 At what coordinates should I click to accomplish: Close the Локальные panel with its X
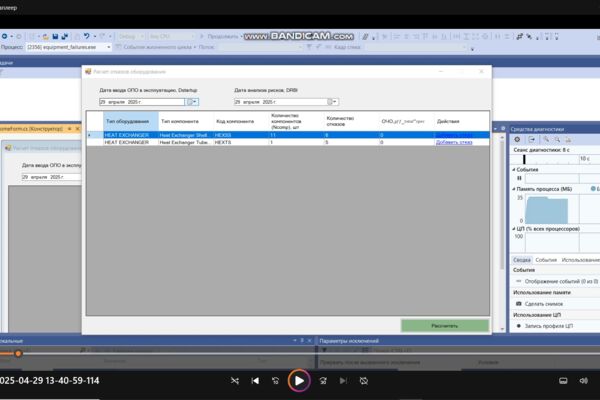310,340
